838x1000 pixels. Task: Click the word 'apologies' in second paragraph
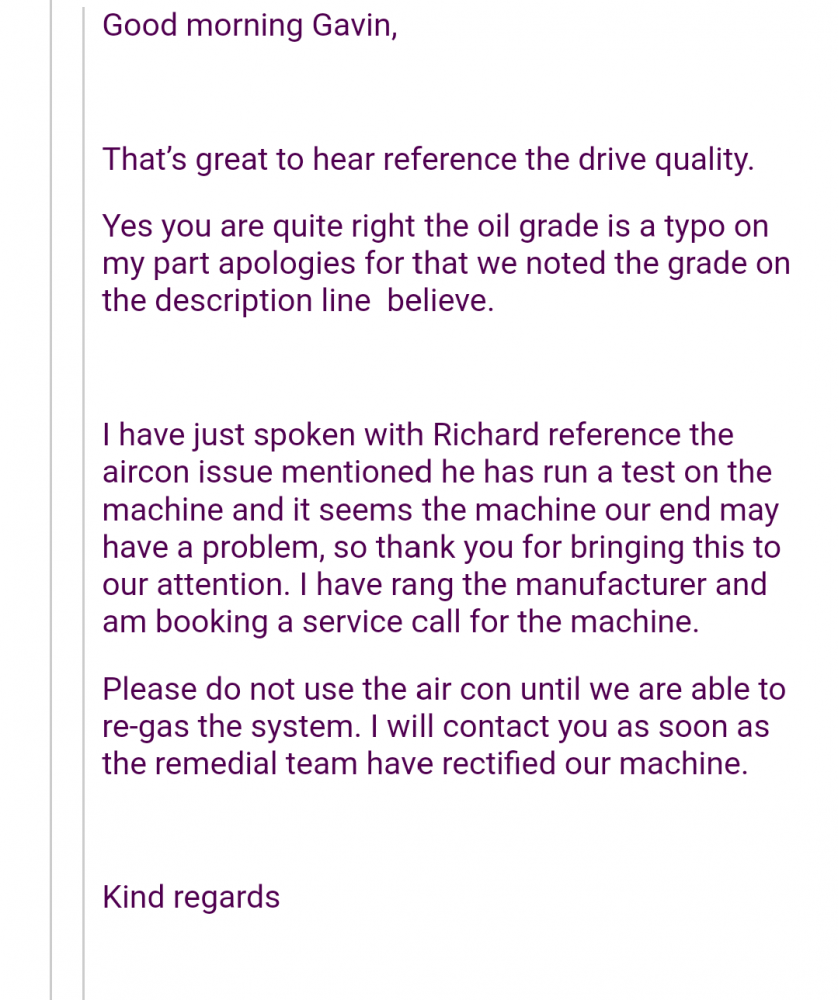click(x=286, y=265)
